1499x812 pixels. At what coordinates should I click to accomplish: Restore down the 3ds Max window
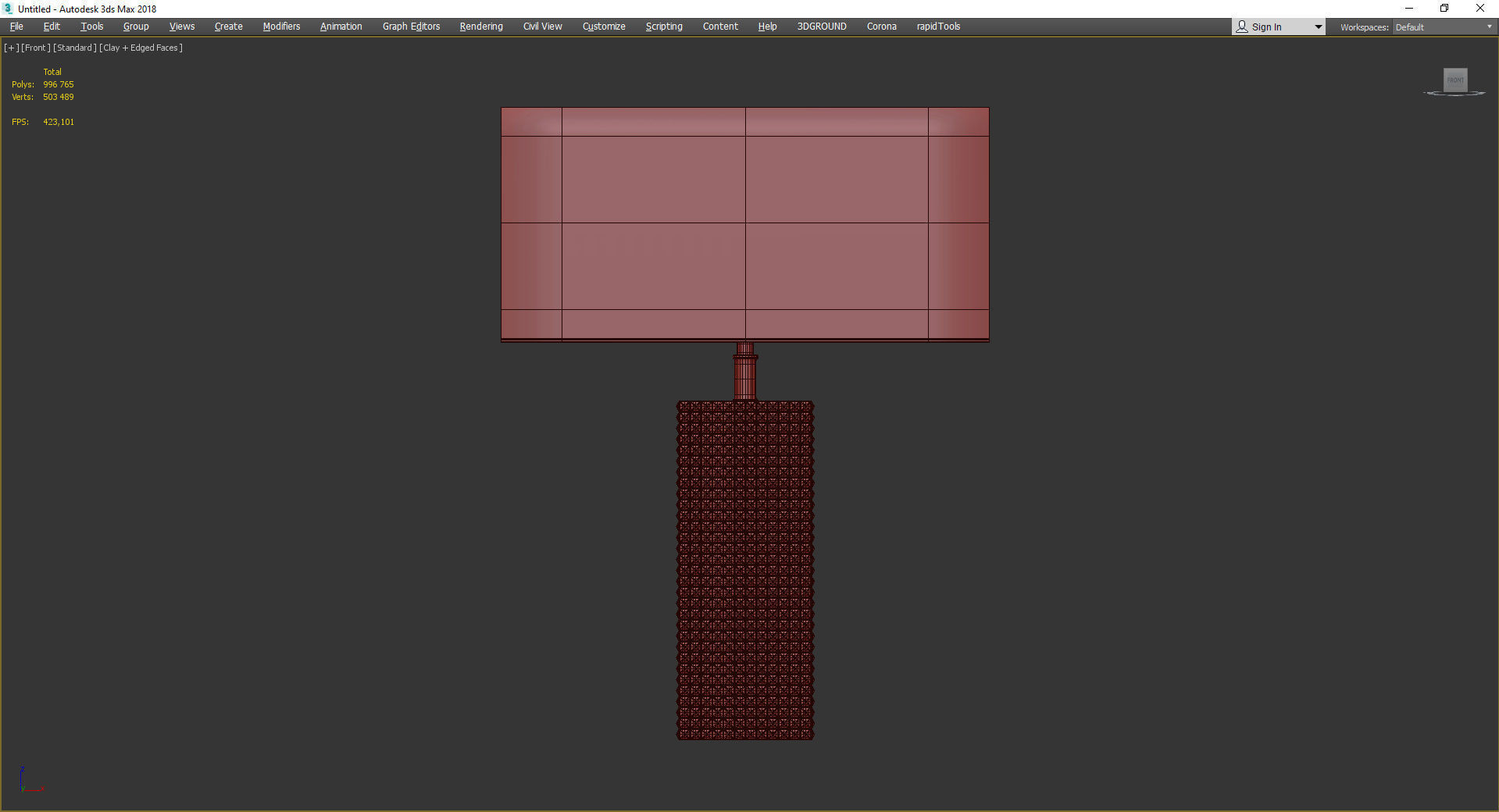pyautogui.click(x=1444, y=9)
